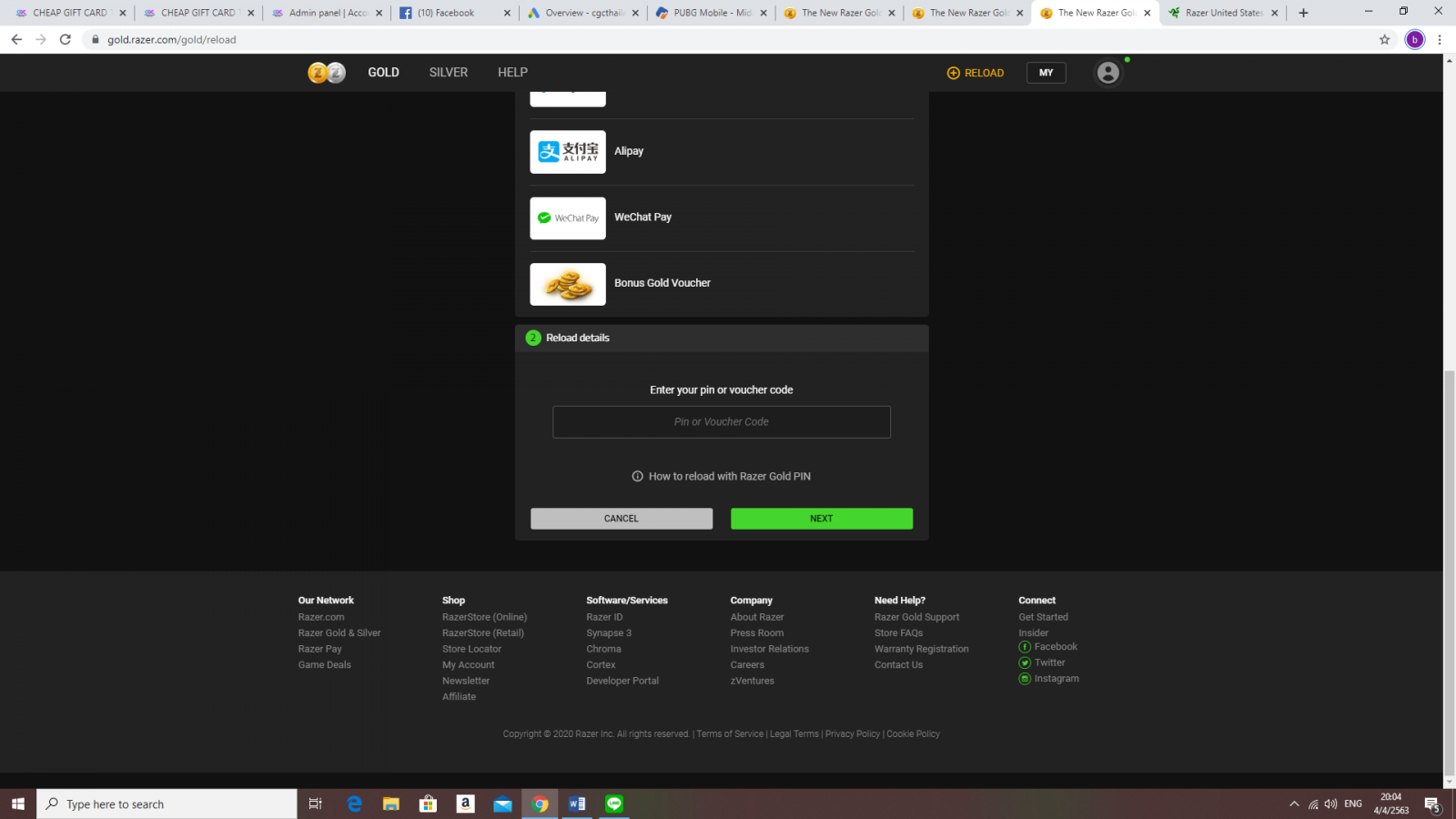Open Contact Us footer link
This screenshot has width=1456, height=819.
click(x=898, y=665)
